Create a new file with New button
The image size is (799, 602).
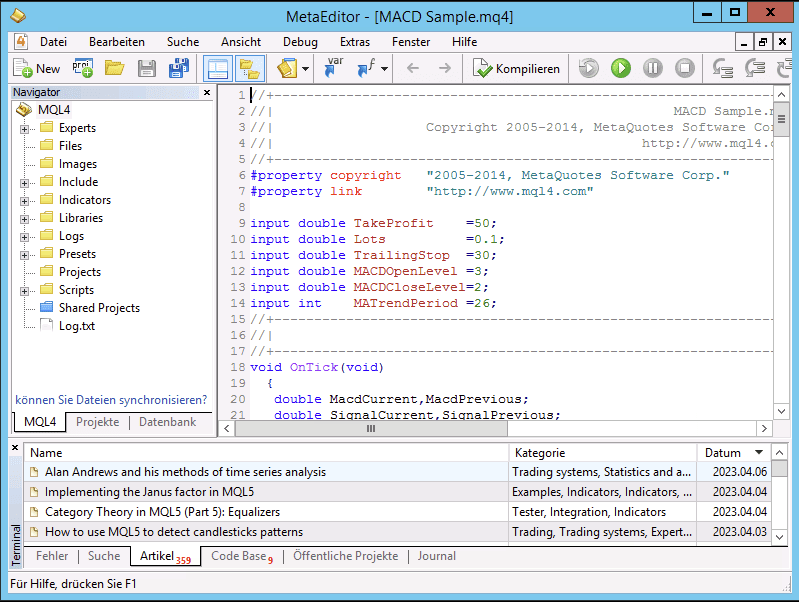pos(37,68)
